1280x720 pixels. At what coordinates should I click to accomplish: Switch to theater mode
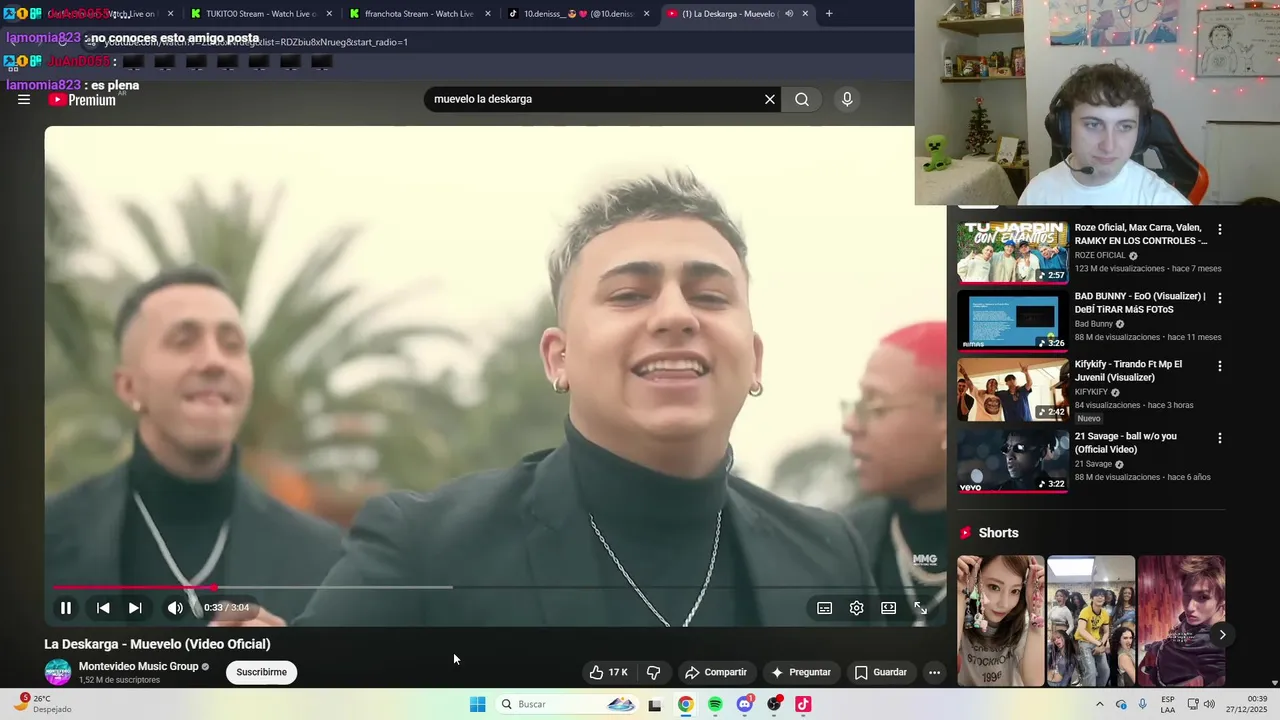point(888,608)
